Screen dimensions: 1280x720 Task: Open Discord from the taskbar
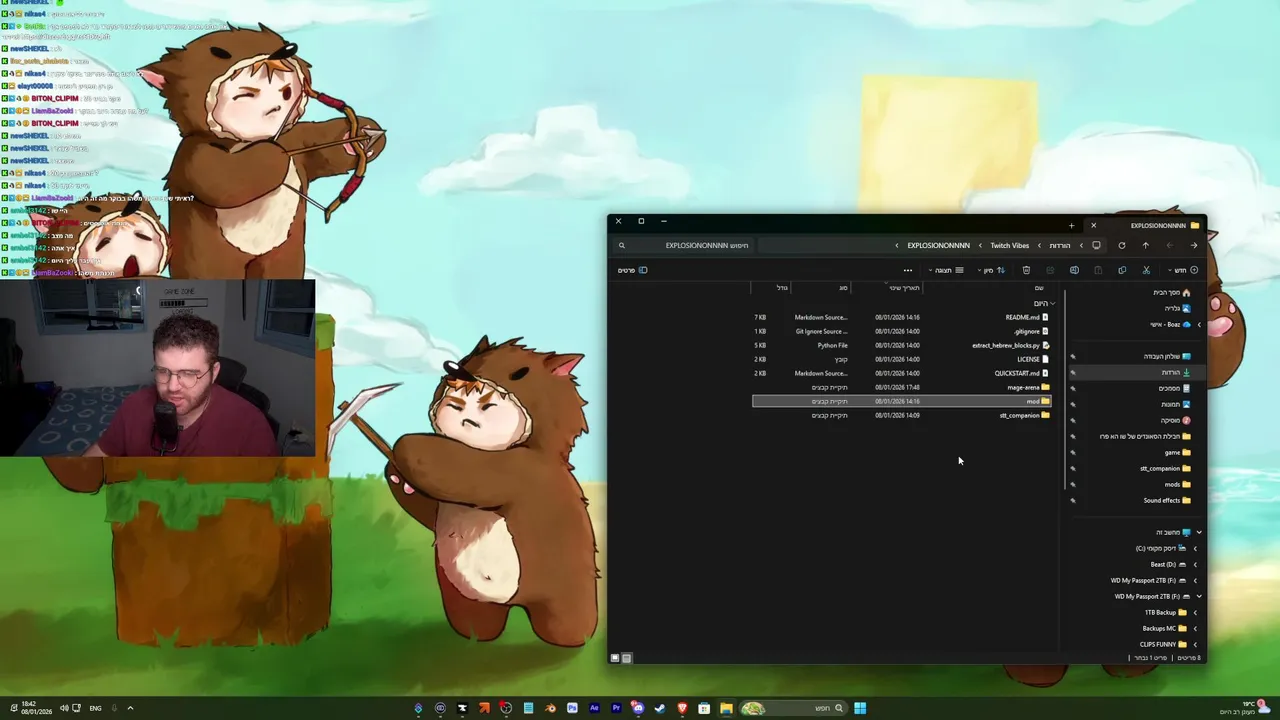click(638, 708)
